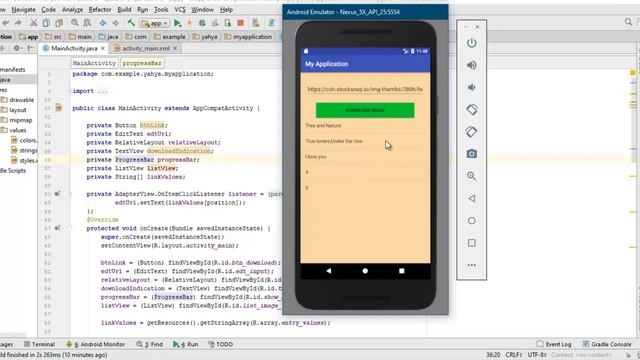
Task: Change CRLF line separator in status bar
Action: 513,355
